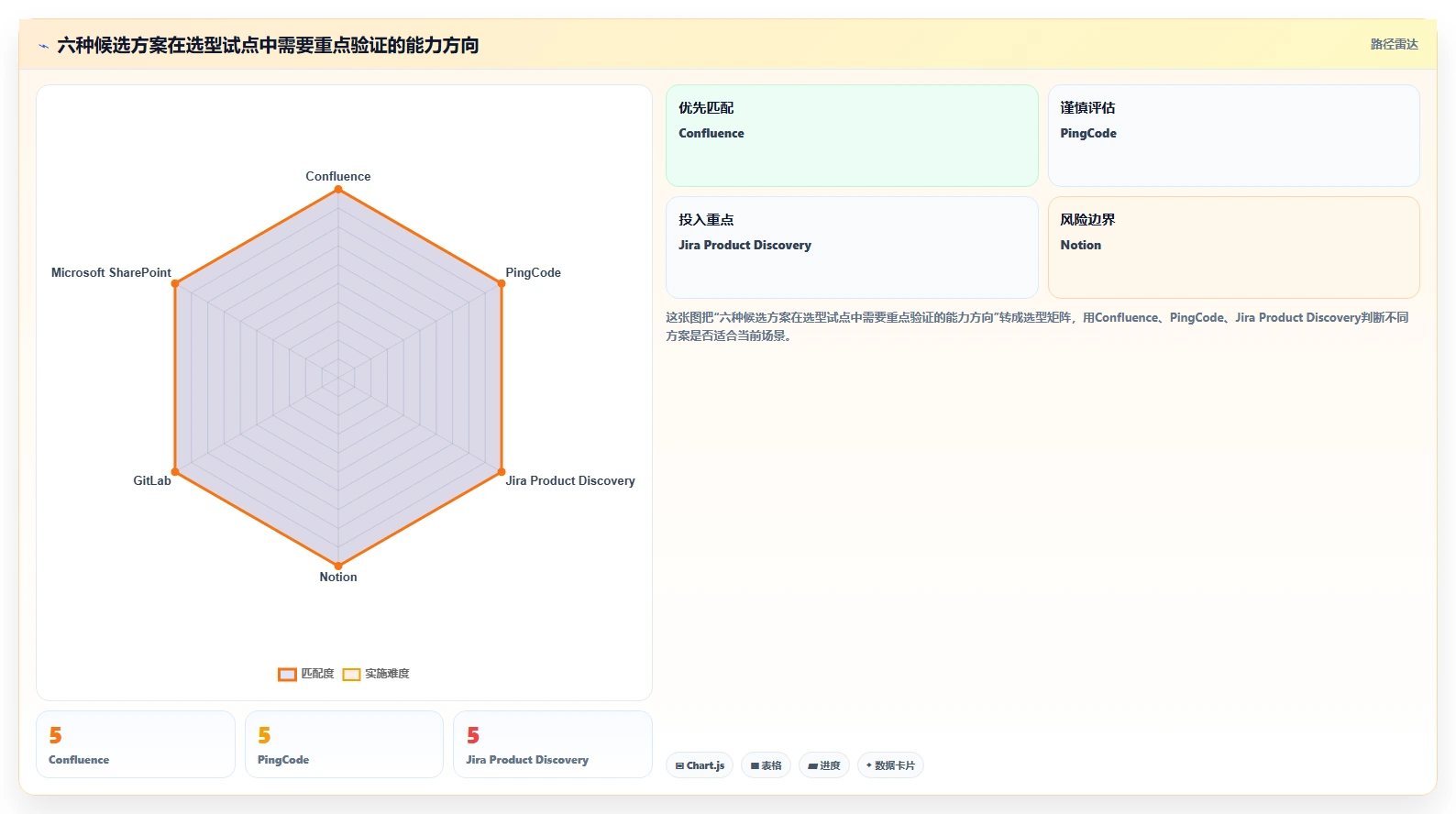Toggle the 实施难度 legend swatch
Viewport: 1456px width, 814px height.
351,674
